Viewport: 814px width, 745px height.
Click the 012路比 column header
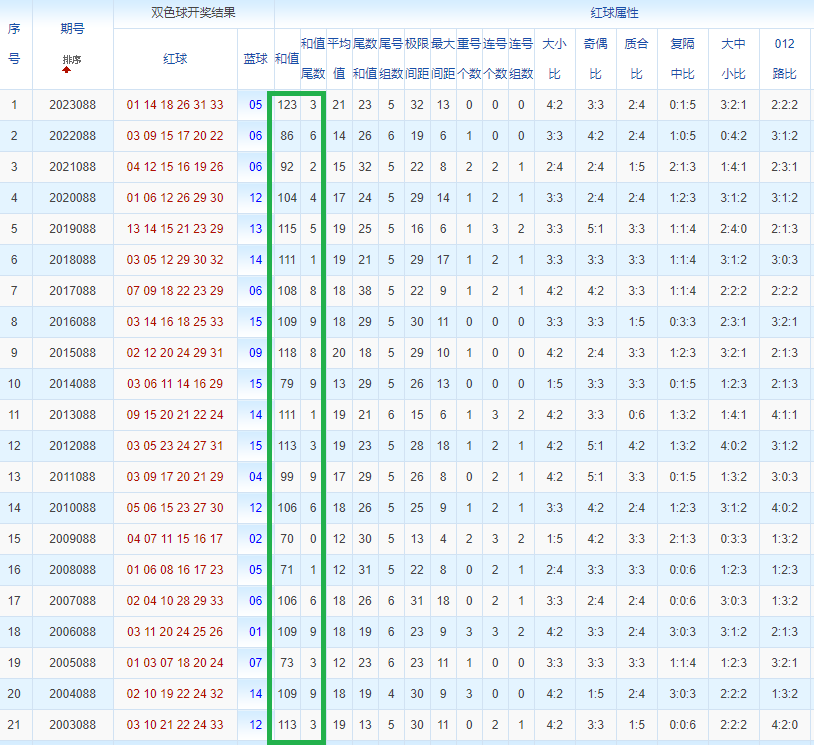(784, 59)
